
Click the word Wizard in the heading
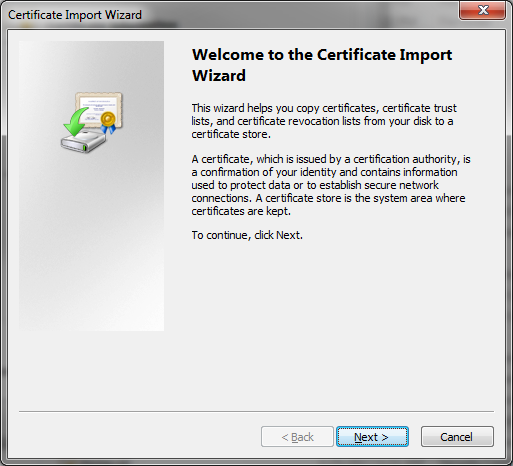pos(219,75)
